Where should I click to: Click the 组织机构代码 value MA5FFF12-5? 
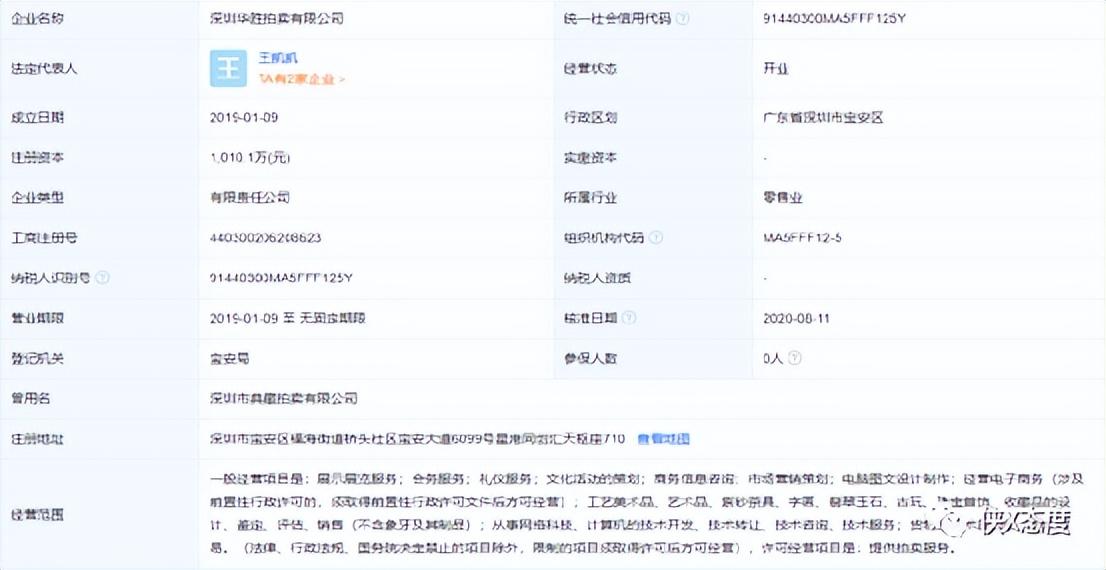802,238
